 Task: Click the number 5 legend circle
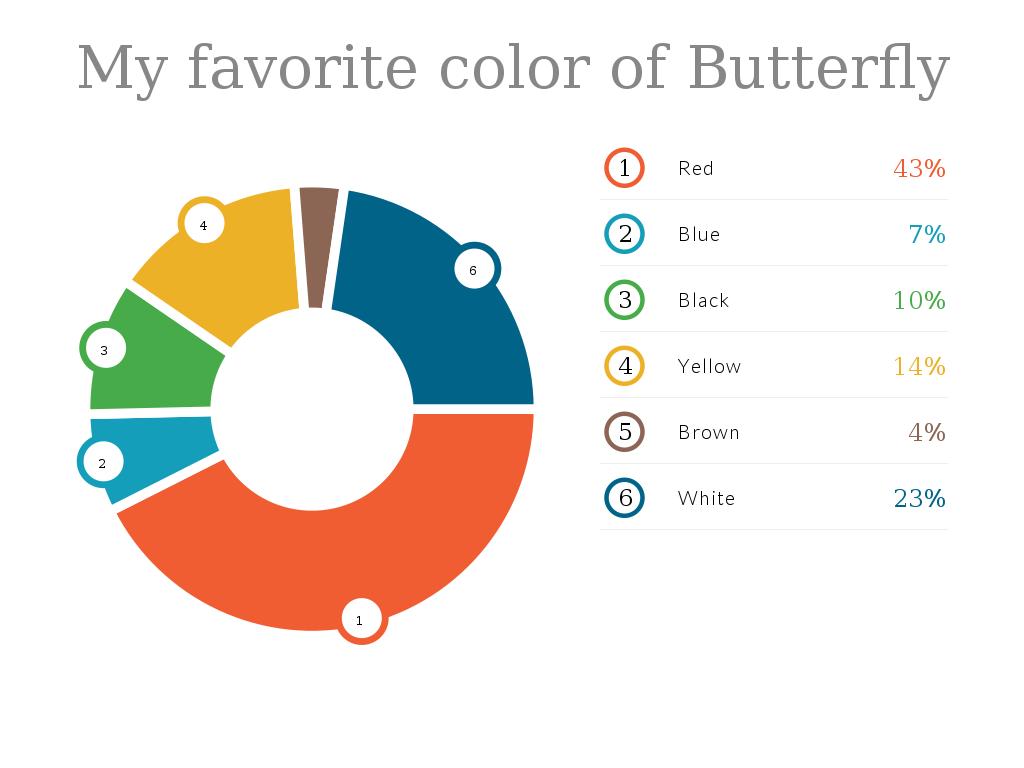pos(625,432)
